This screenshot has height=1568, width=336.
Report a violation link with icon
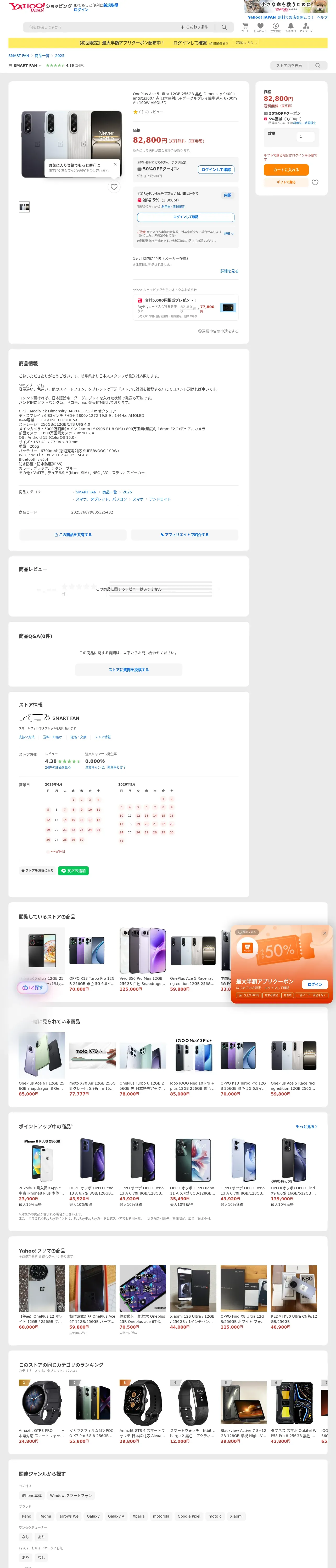[218, 331]
